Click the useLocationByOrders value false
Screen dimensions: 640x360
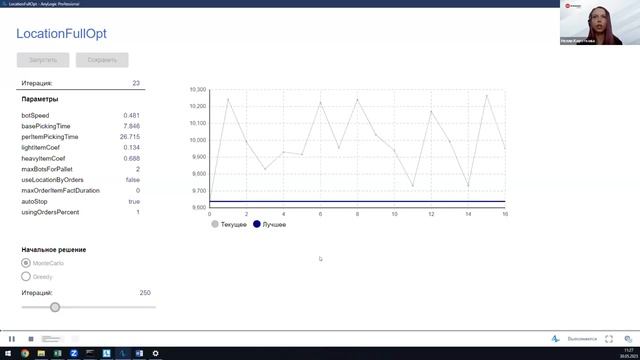click(133, 180)
